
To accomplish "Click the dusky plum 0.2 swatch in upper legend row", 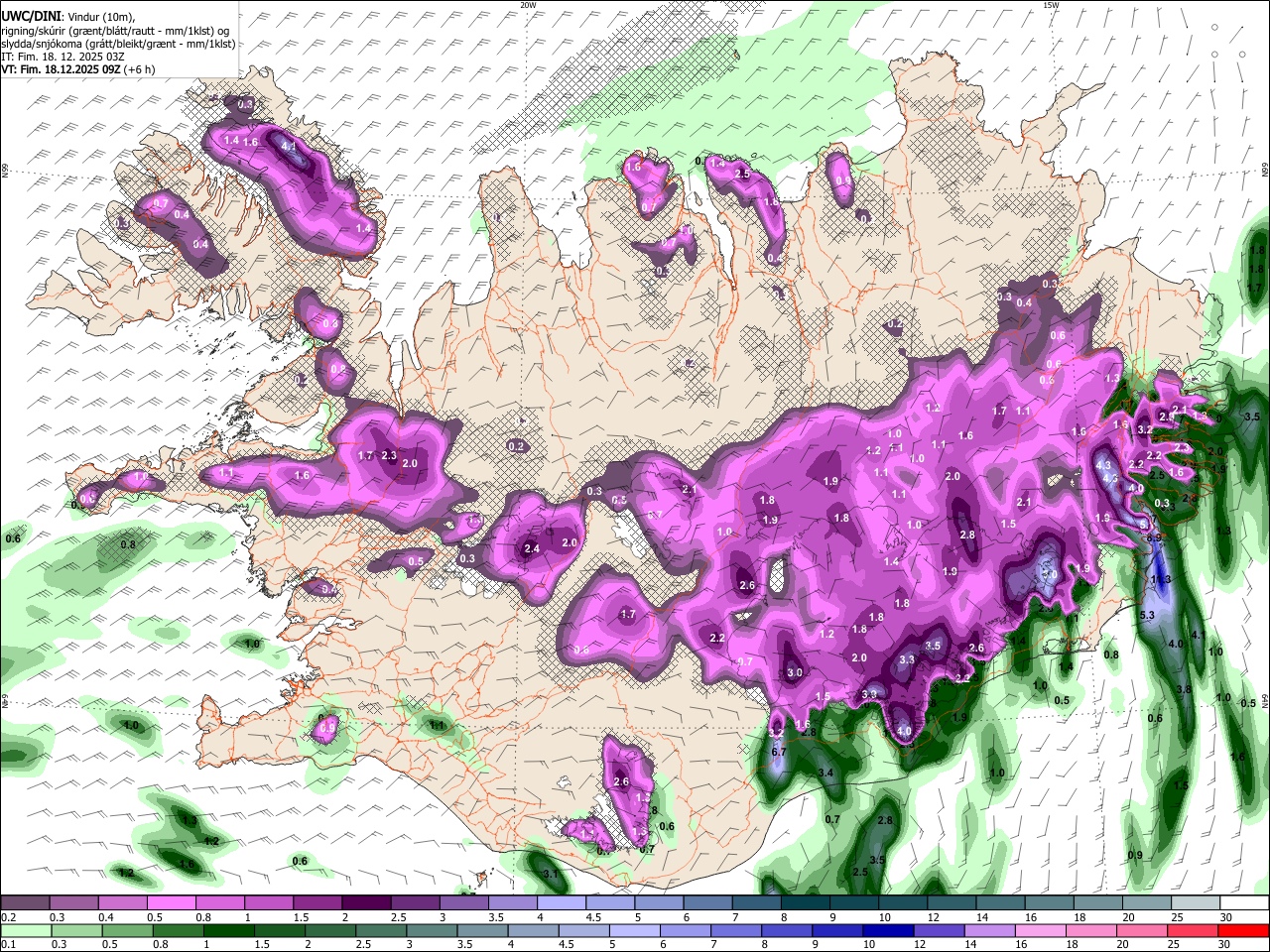I will point(25,903).
